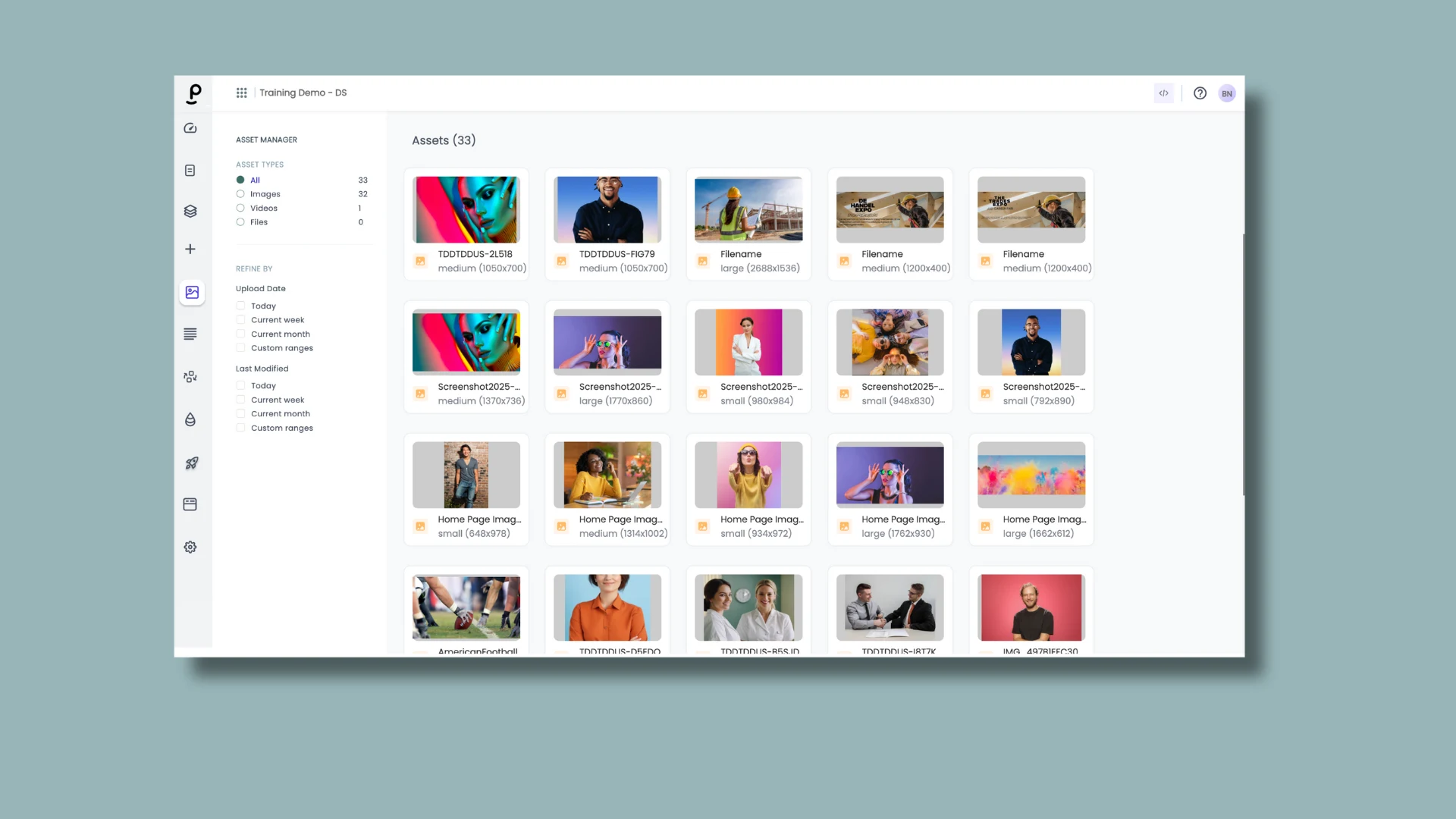1456x819 pixels.
Task: Open Home Page Image thumbnail large (1762x930)
Action: pyautogui.click(x=890, y=475)
